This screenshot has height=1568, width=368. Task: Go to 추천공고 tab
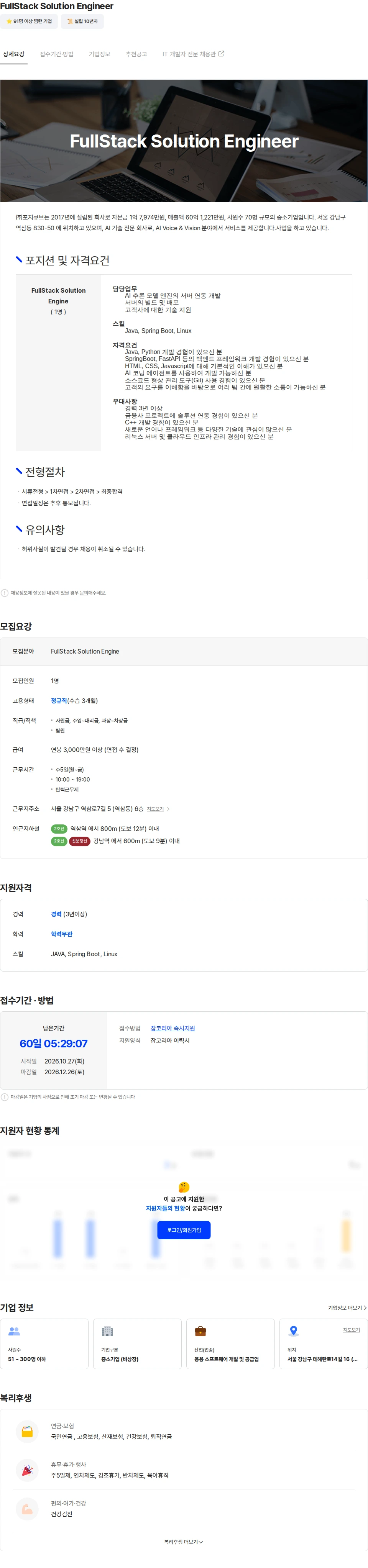136,54
